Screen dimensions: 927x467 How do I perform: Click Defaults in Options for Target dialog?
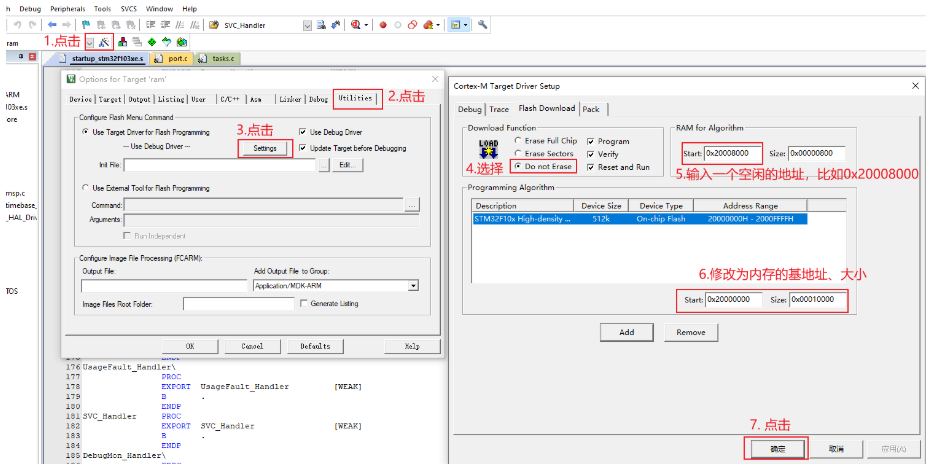coord(315,346)
